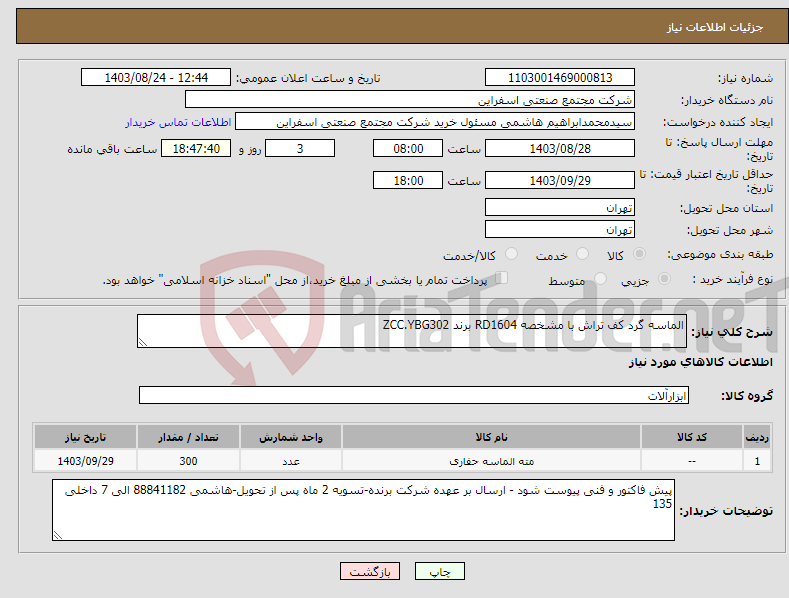The height and width of the screenshot is (598, 789).
Task: Click the تاریخ نیاز column header
Action: click(x=86, y=437)
